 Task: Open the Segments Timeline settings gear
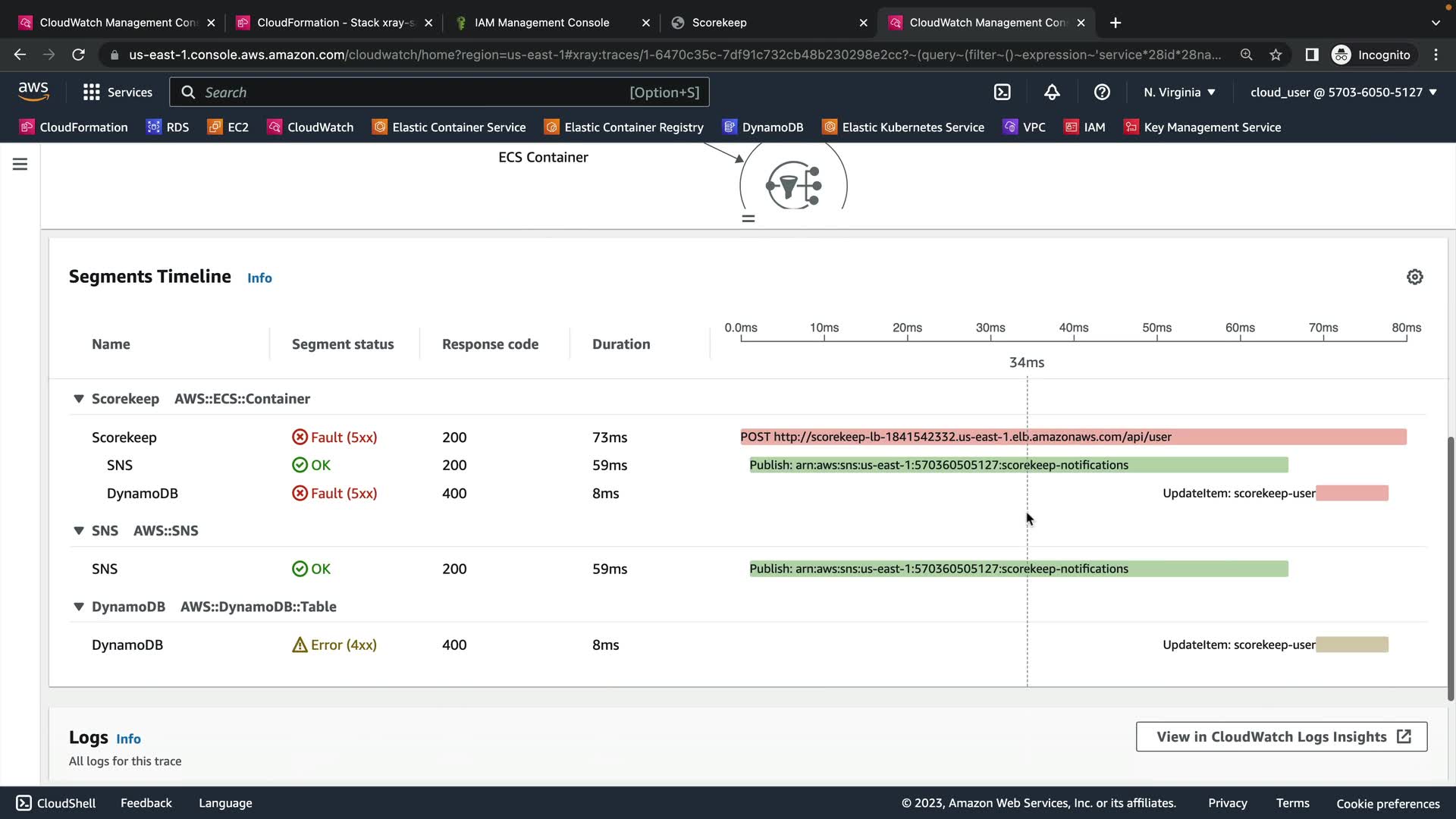pos(1414,277)
